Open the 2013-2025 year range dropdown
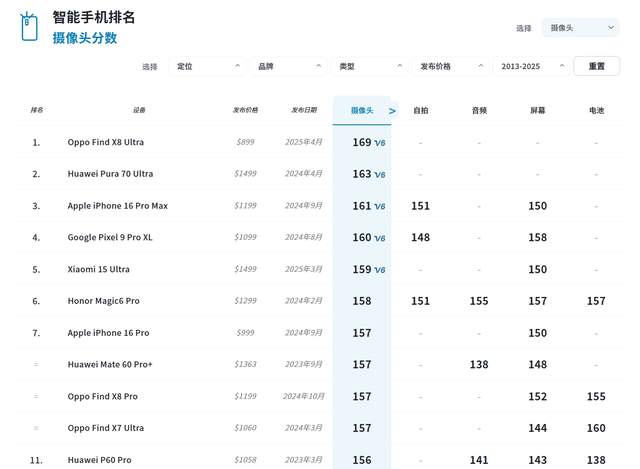 pos(532,66)
